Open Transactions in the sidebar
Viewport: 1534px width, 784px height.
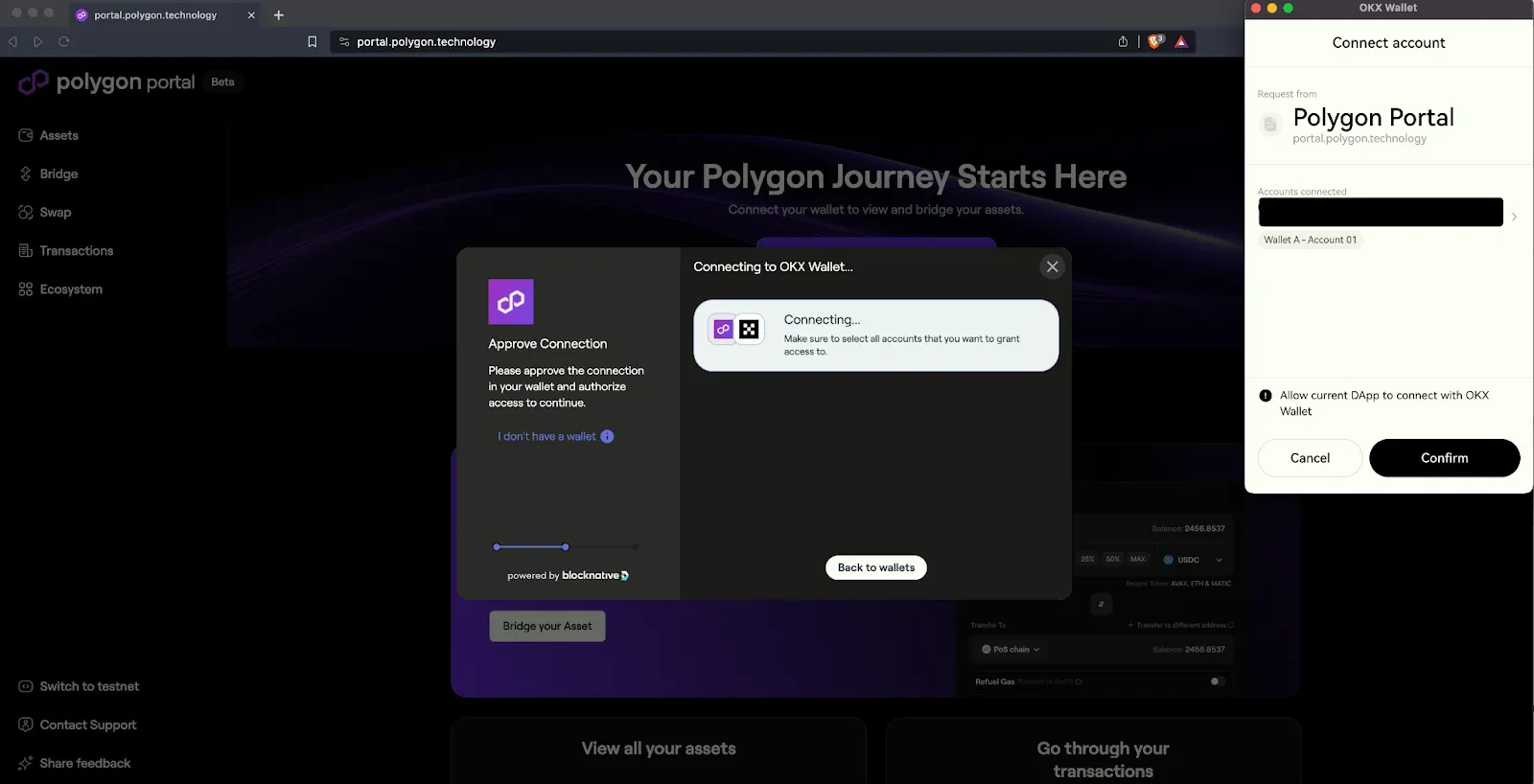65,250
